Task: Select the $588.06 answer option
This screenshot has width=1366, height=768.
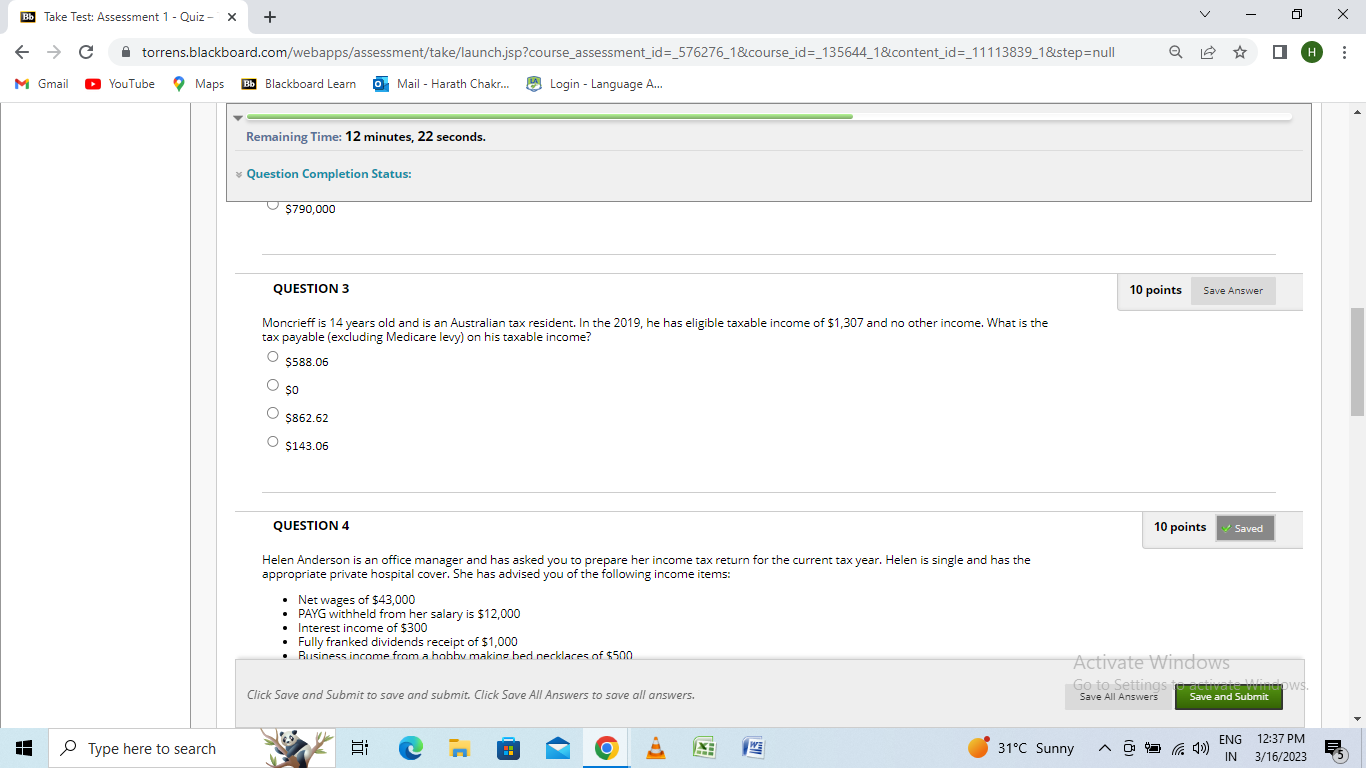Action: (273, 357)
